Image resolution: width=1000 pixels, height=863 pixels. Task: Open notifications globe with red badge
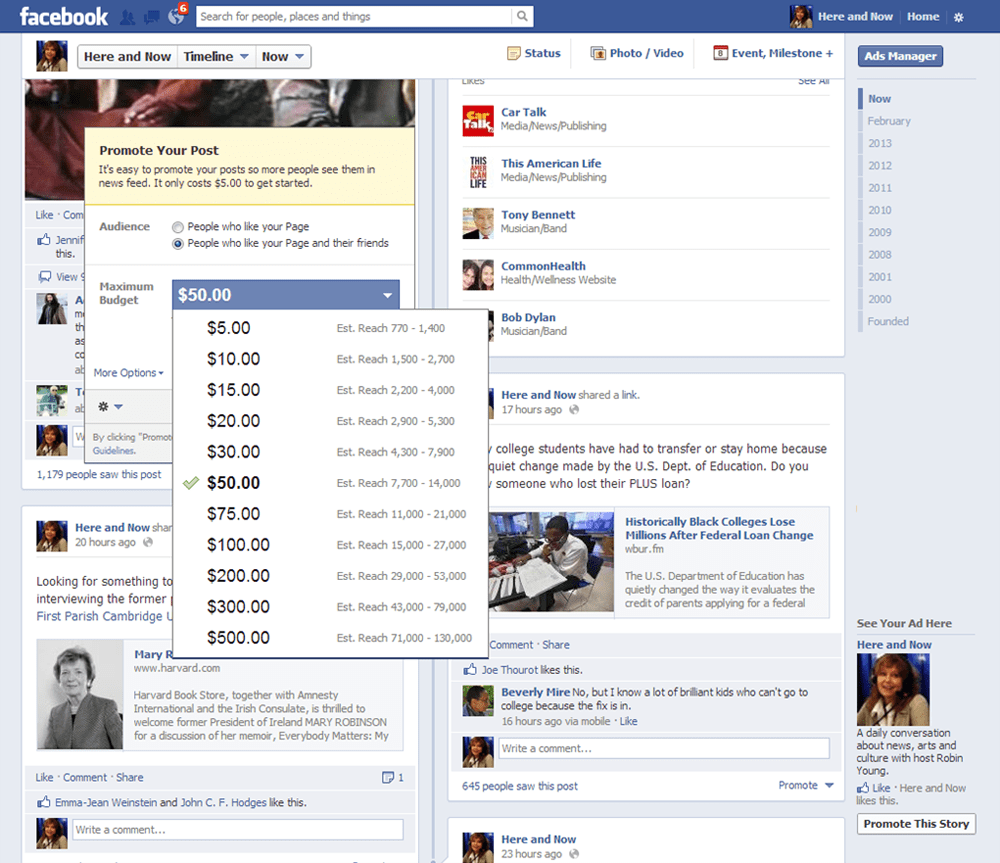(176, 16)
